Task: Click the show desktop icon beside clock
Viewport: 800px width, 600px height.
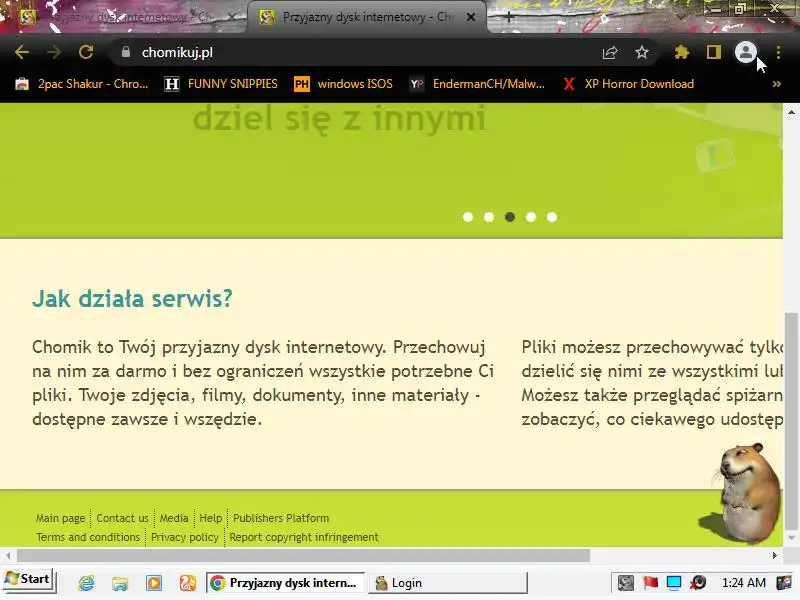Action: [784, 583]
